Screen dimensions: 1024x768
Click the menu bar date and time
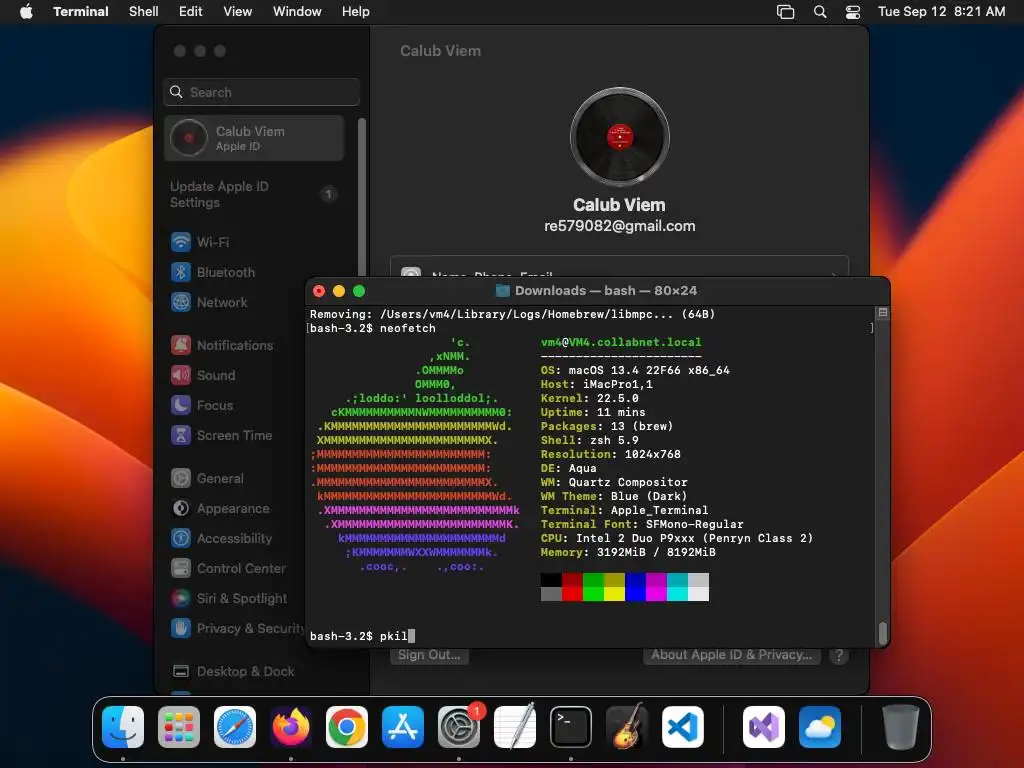tap(941, 11)
